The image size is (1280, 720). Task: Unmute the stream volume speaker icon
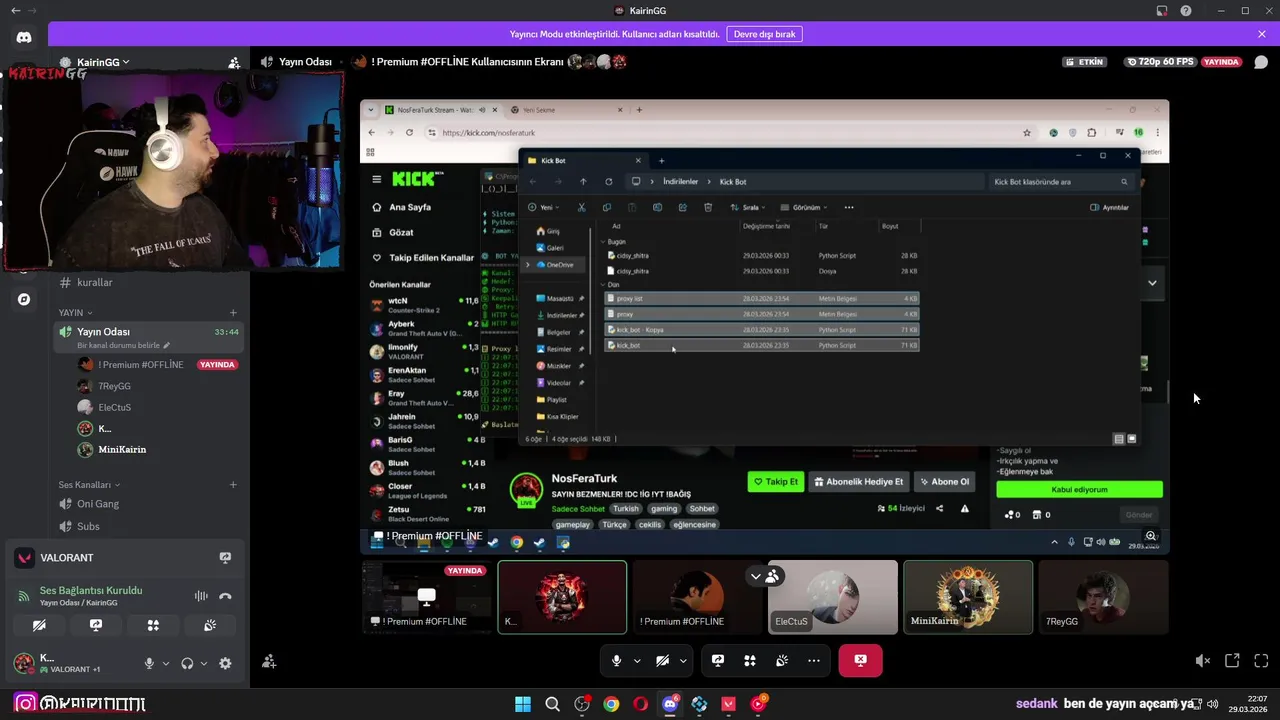point(1203,661)
